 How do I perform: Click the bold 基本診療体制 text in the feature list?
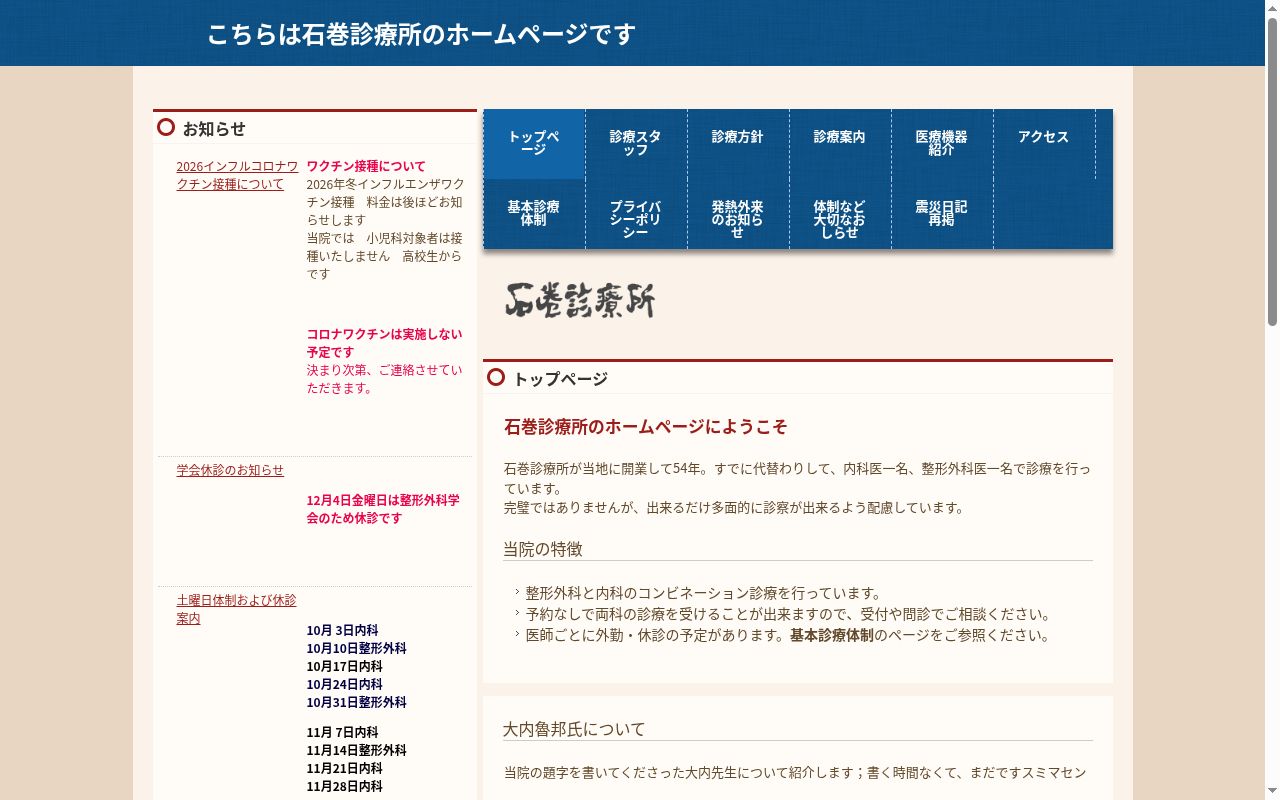point(832,635)
